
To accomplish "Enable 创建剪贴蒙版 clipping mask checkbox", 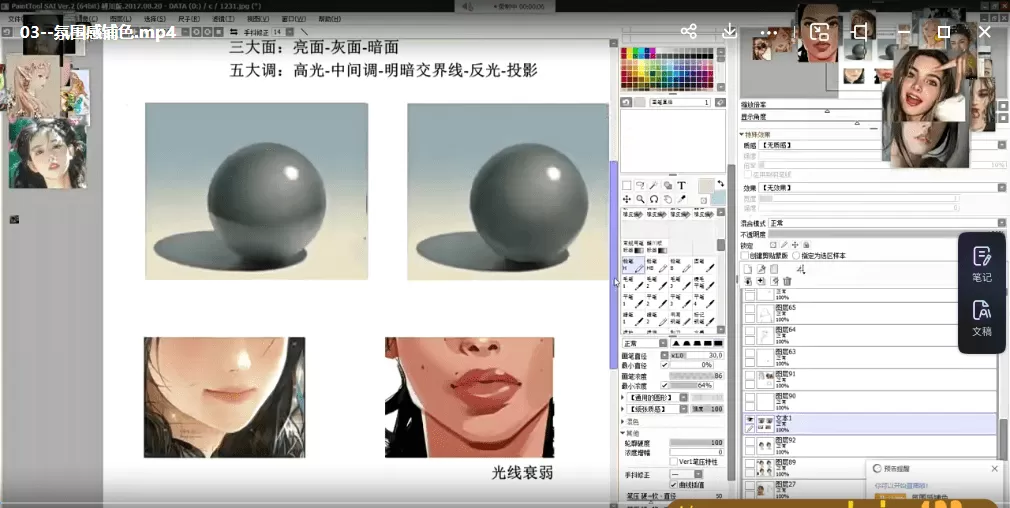I will tap(745, 256).
